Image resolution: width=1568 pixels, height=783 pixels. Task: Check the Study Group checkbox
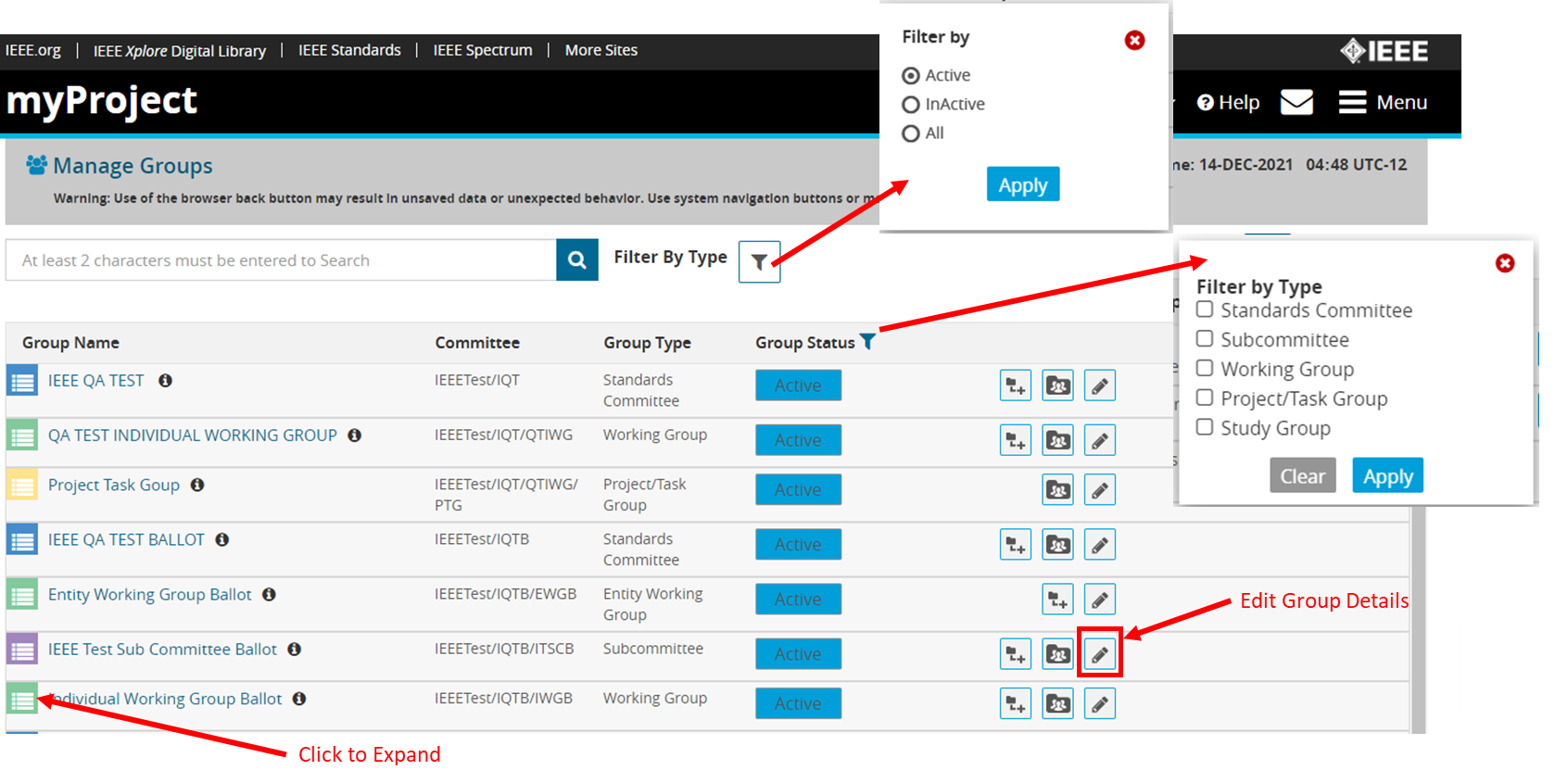tap(1205, 427)
